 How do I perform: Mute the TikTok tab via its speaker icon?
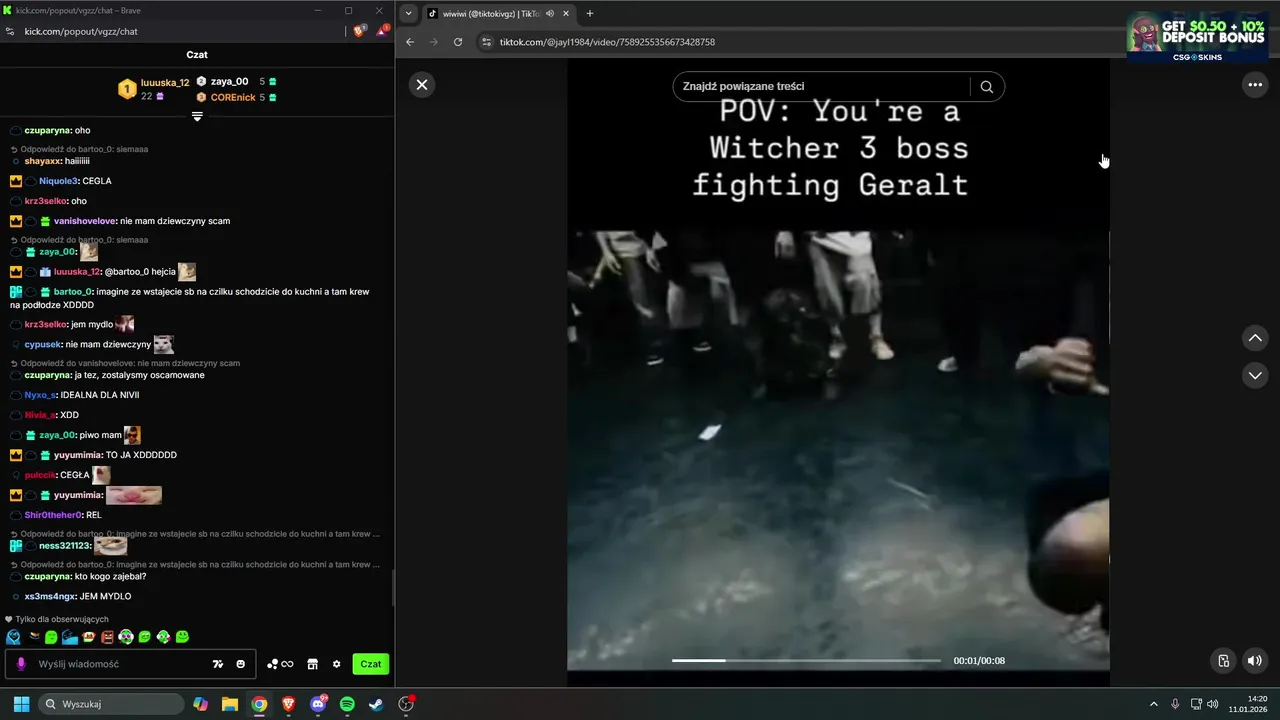550,14
